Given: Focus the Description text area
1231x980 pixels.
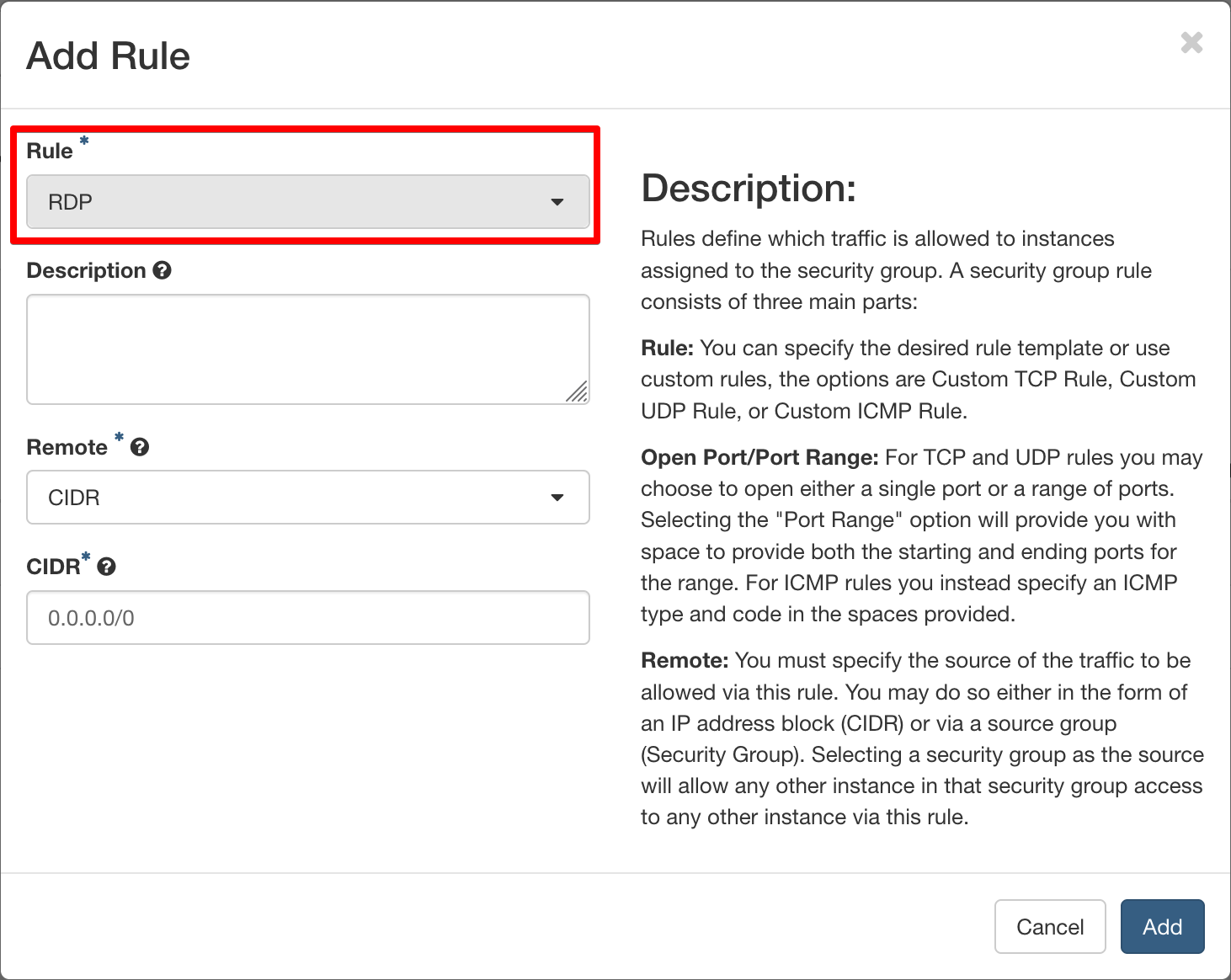Looking at the screenshot, I should coord(307,349).
